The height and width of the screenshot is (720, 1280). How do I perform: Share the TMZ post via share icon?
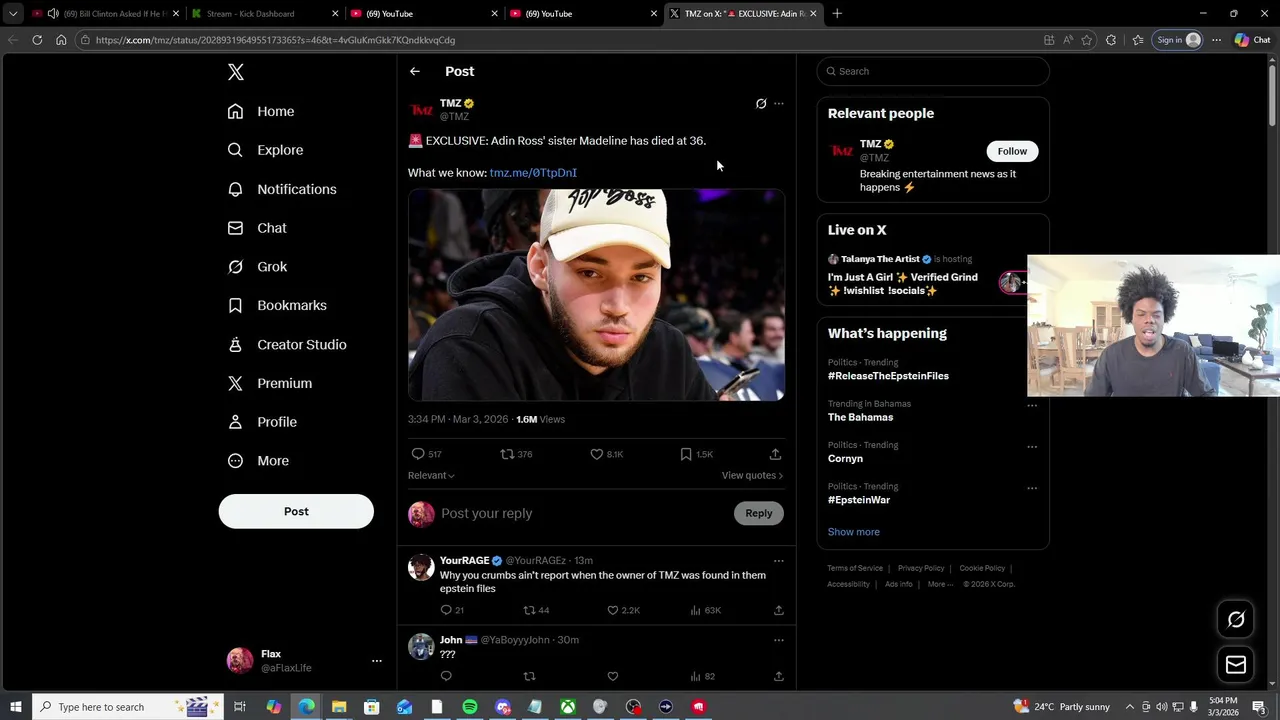click(775, 454)
